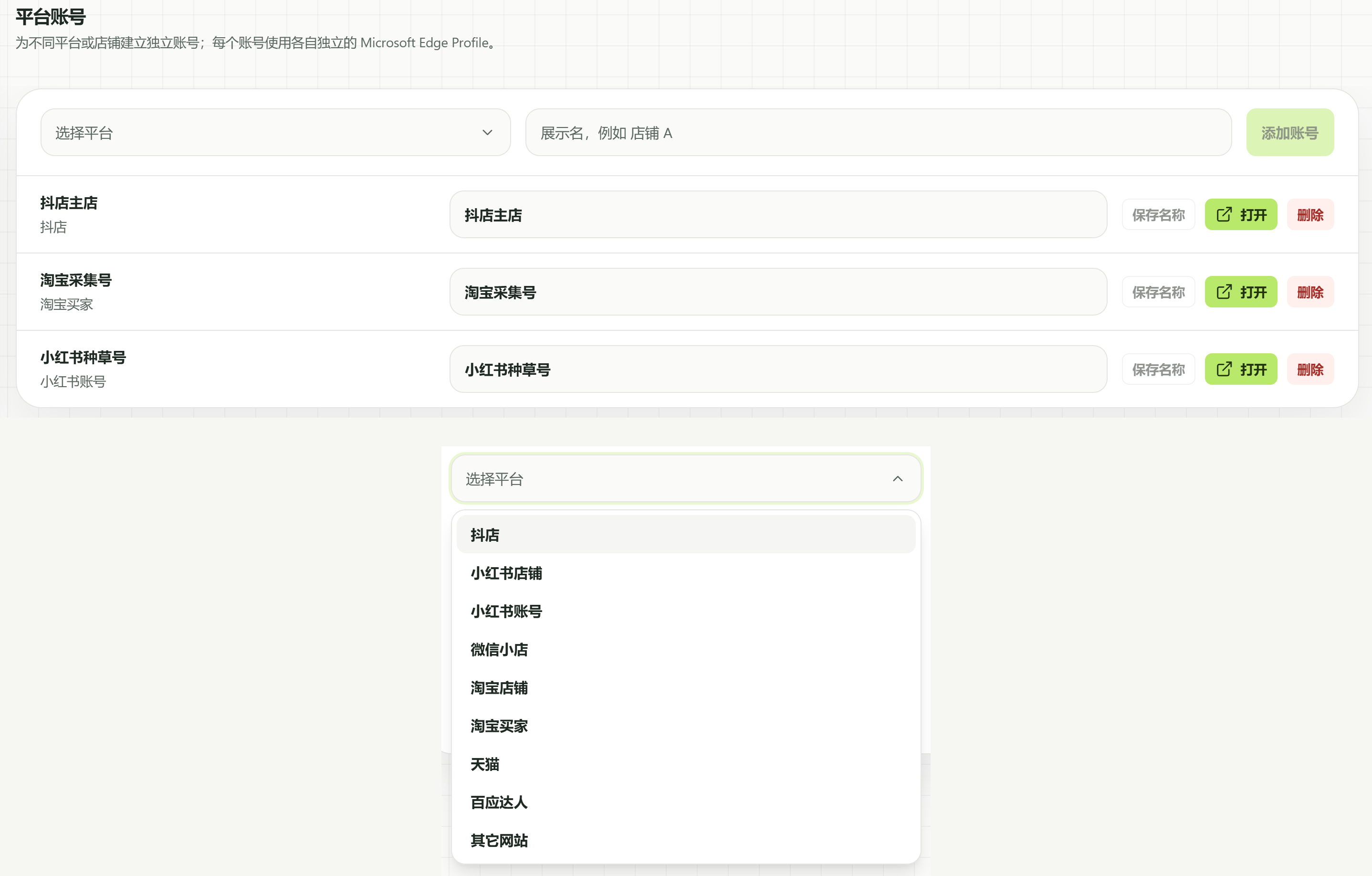Click the chevron-down arrow in top platform selector
The width and height of the screenshot is (1372, 876).
487,132
